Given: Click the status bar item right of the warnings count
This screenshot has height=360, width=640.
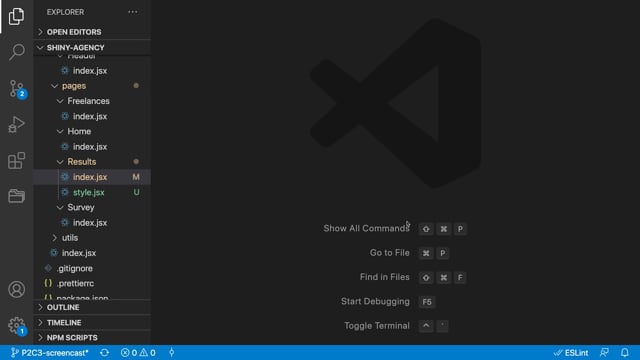Looking at the screenshot, I should pyautogui.click(x=172, y=353).
